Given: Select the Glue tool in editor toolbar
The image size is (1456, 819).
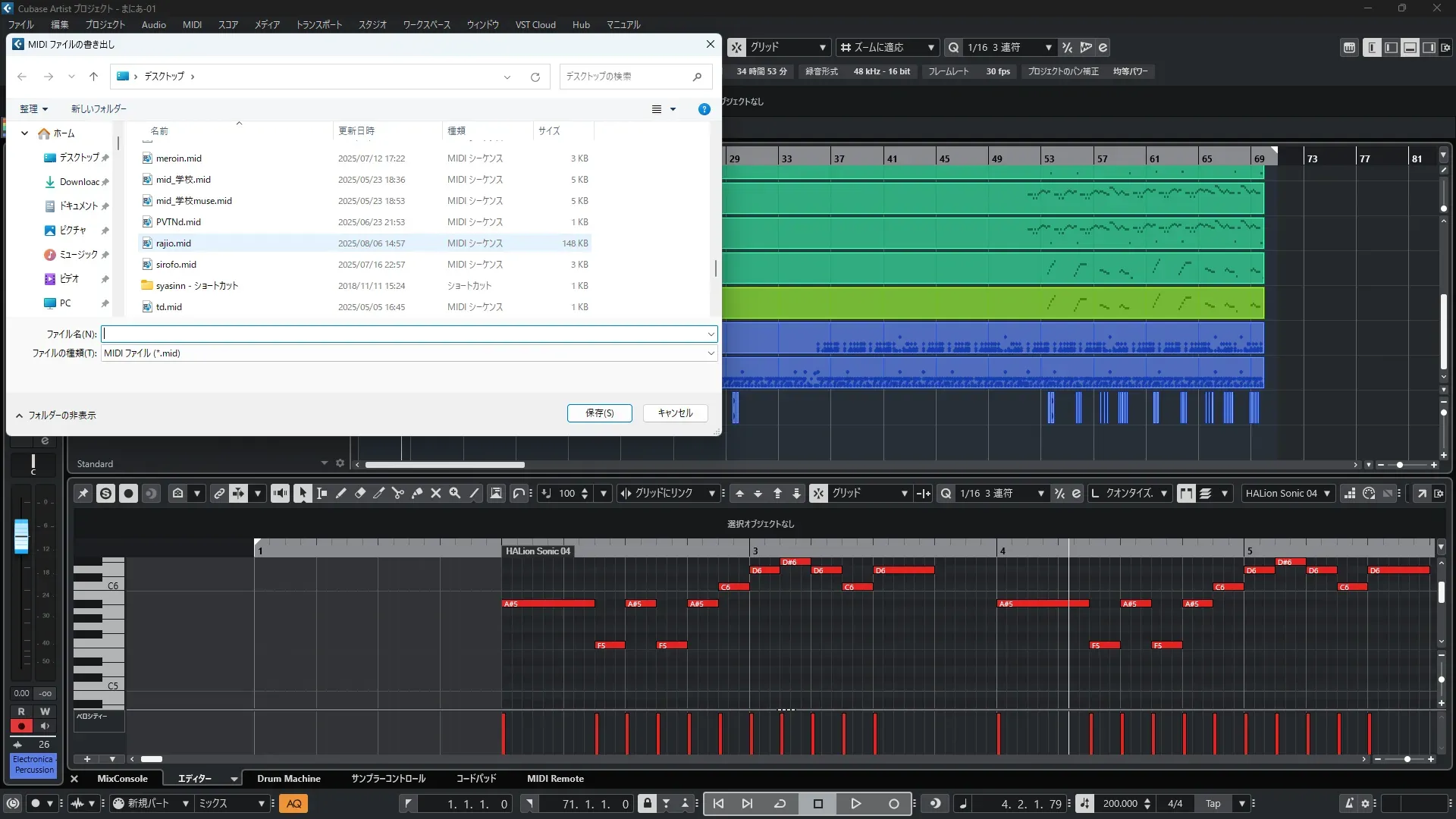Looking at the screenshot, I should (417, 494).
